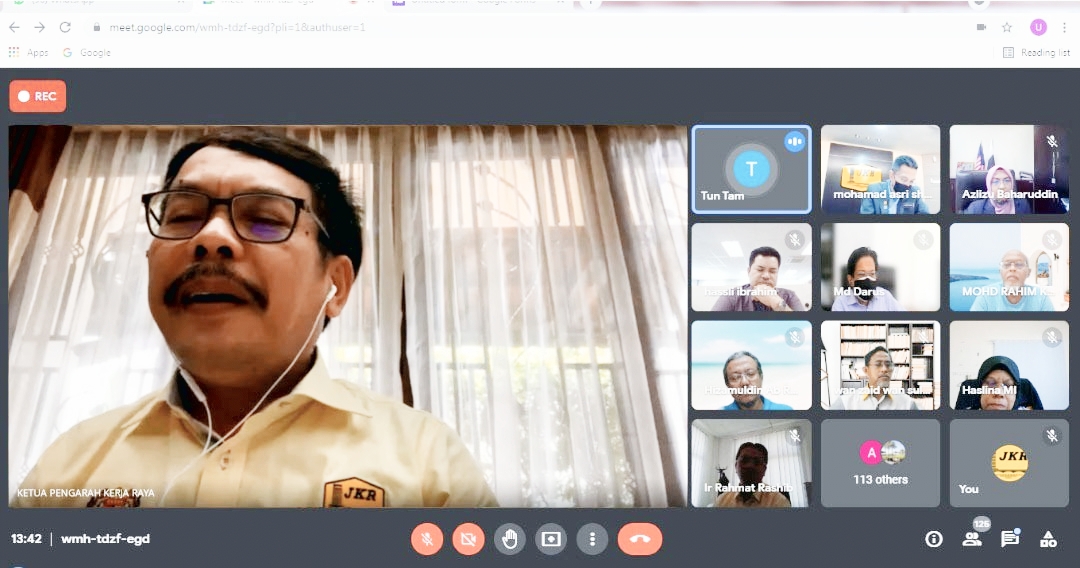Click the KETUA PENGARAH KERJA RAYA caption

[x=85, y=493]
